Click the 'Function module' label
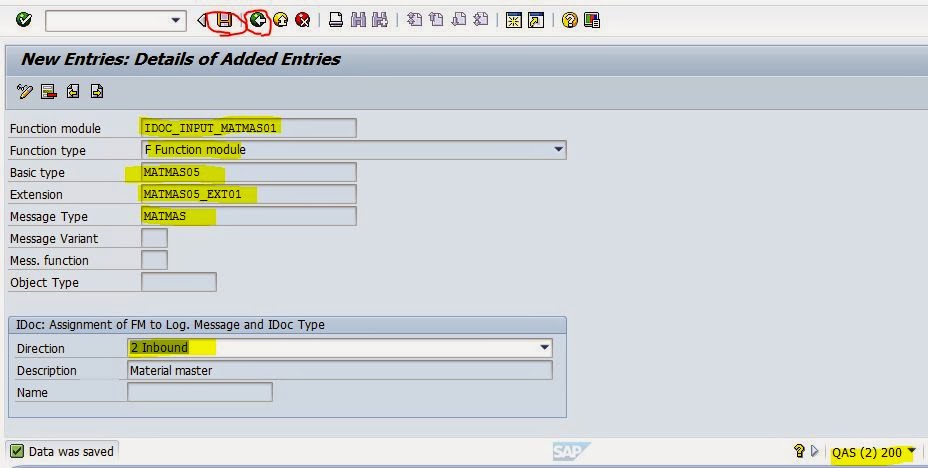 point(55,128)
